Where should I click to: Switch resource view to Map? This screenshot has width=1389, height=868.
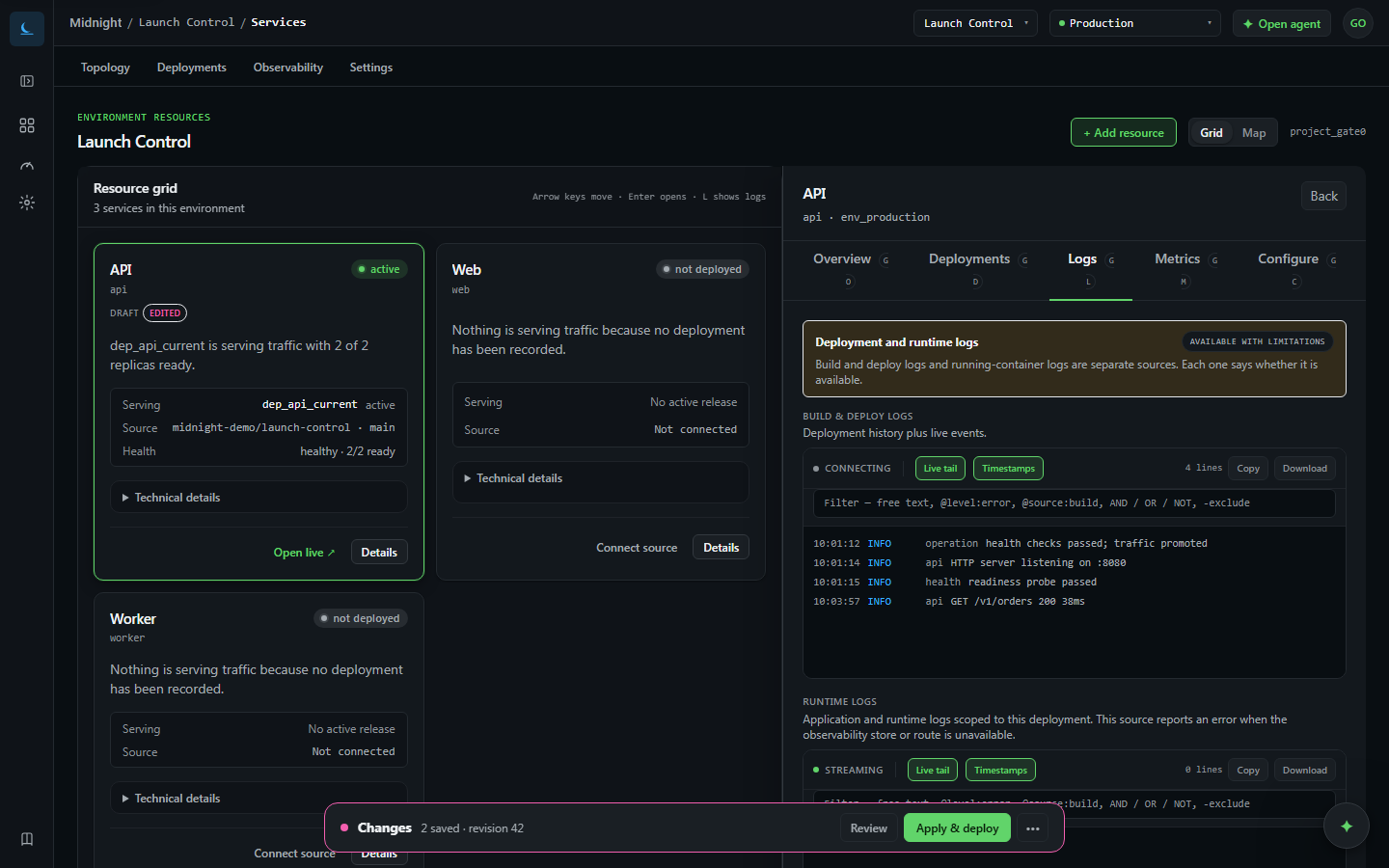1254,133
